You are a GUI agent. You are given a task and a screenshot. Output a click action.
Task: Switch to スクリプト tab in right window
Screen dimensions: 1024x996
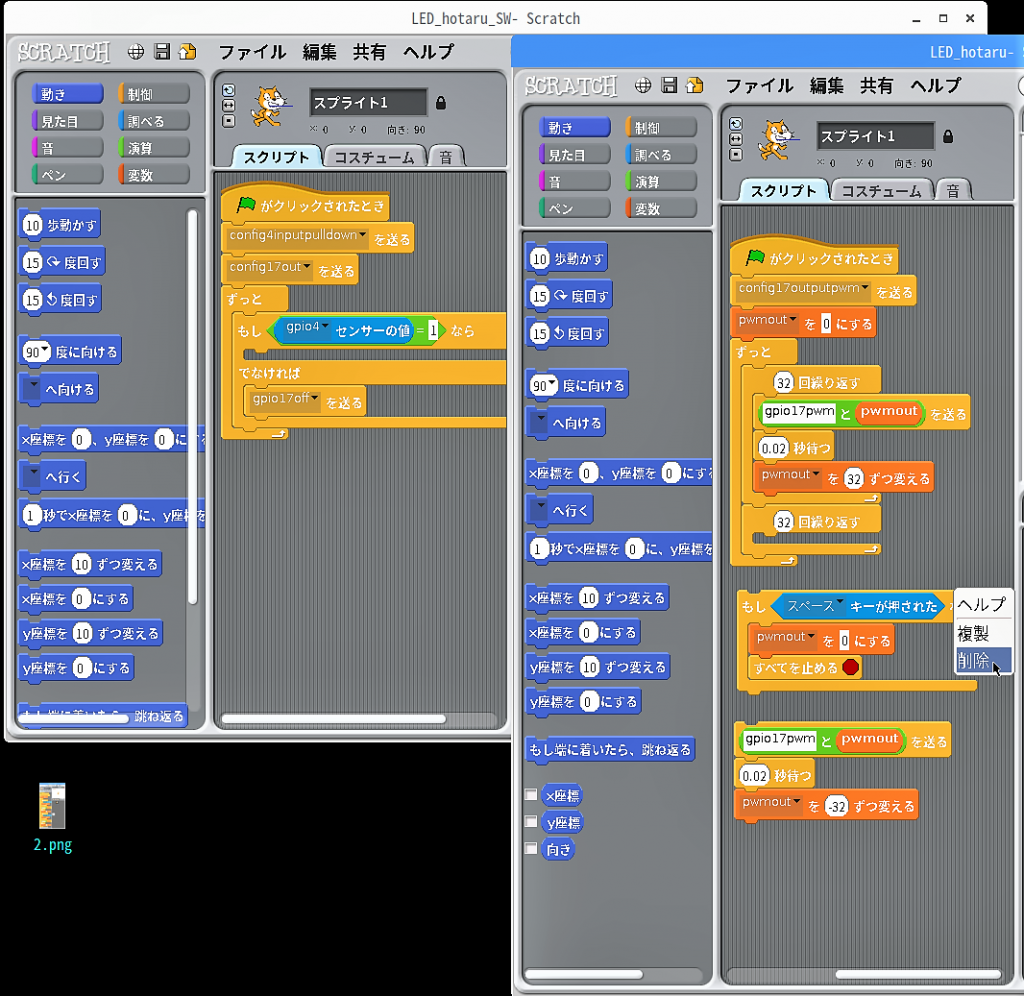coord(783,191)
